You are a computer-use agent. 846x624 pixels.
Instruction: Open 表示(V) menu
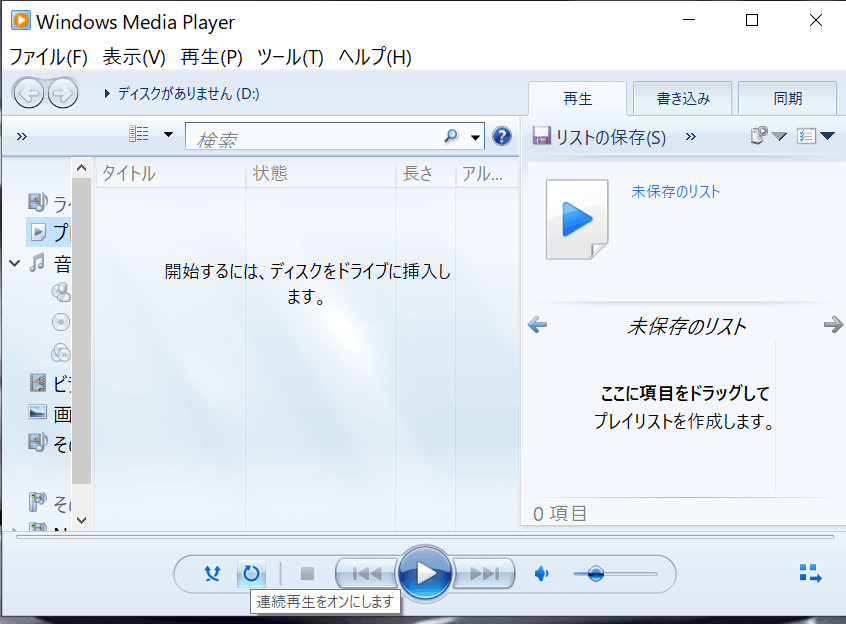[x=134, y=57]
